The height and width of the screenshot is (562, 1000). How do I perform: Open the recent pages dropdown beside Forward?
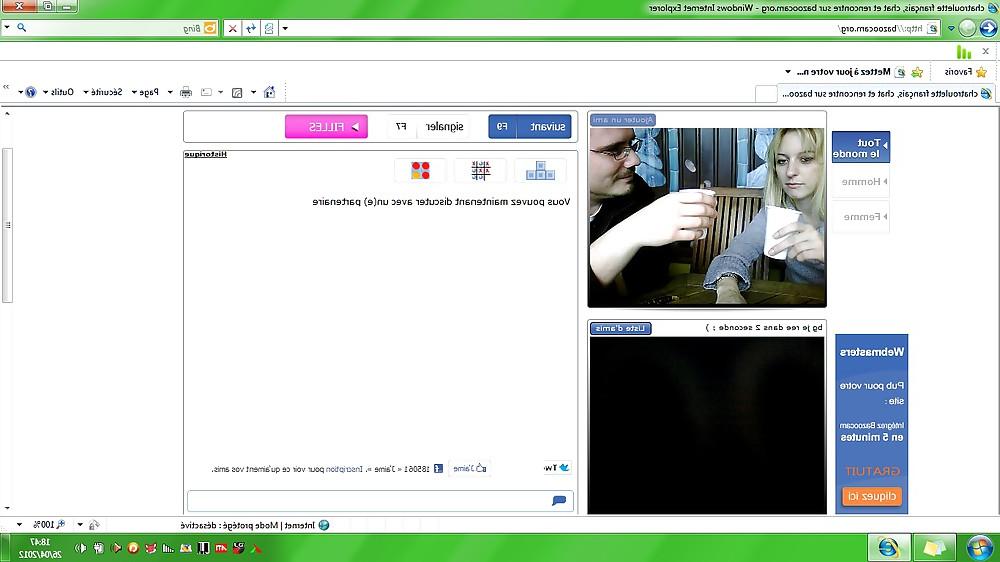point(951,29)
